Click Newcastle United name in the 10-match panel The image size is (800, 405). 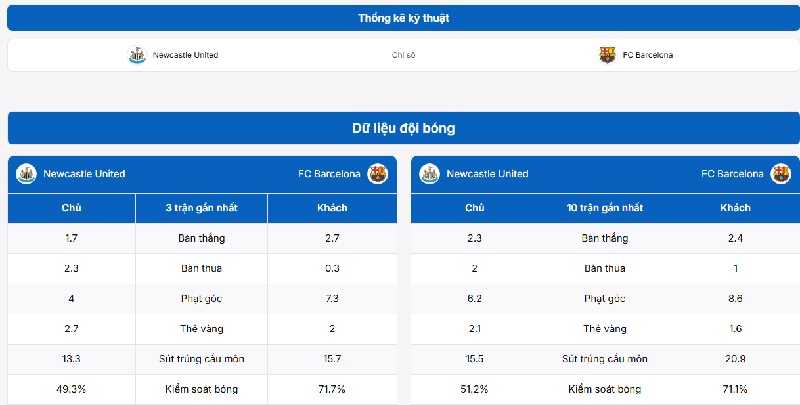[488, 174]
